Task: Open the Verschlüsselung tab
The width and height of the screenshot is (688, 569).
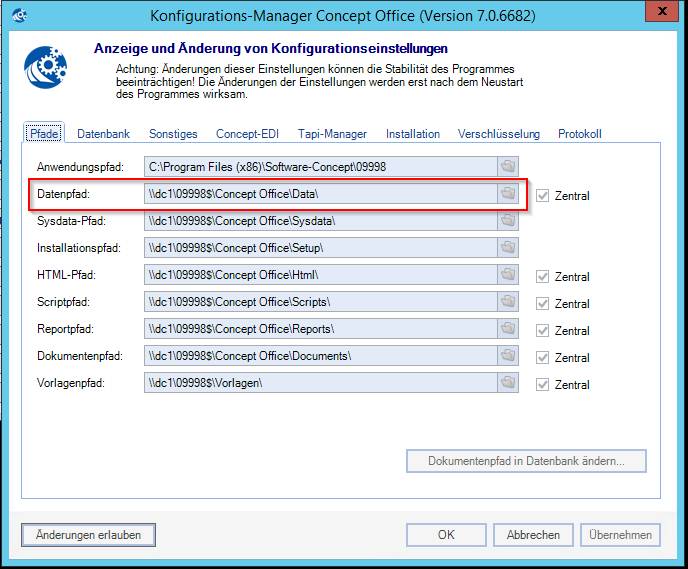Action: tap(499, 134)
